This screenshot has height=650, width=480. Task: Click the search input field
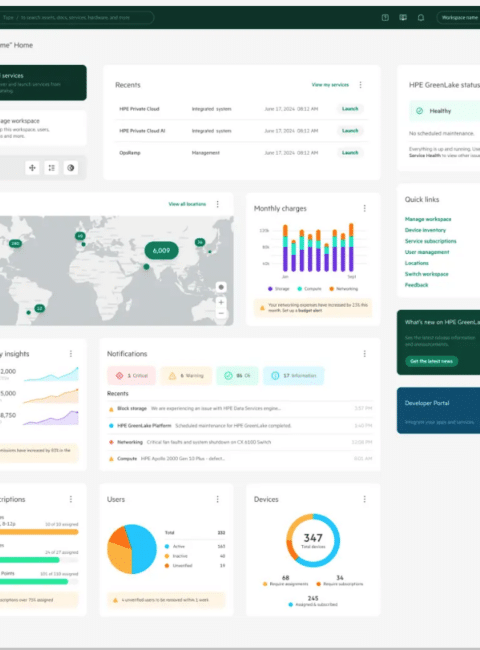click(77, 17)
